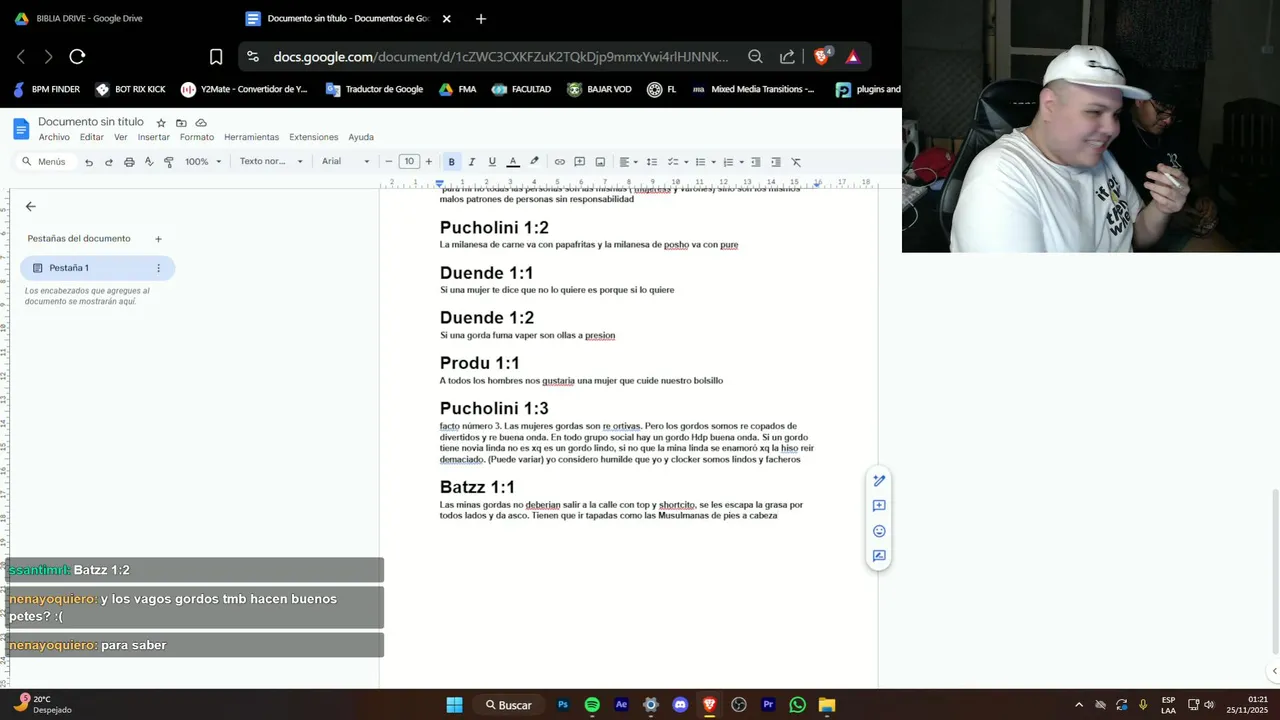Clear formatting from selected text
Viewport: 1280px width, 720px height.
[796, 162]
